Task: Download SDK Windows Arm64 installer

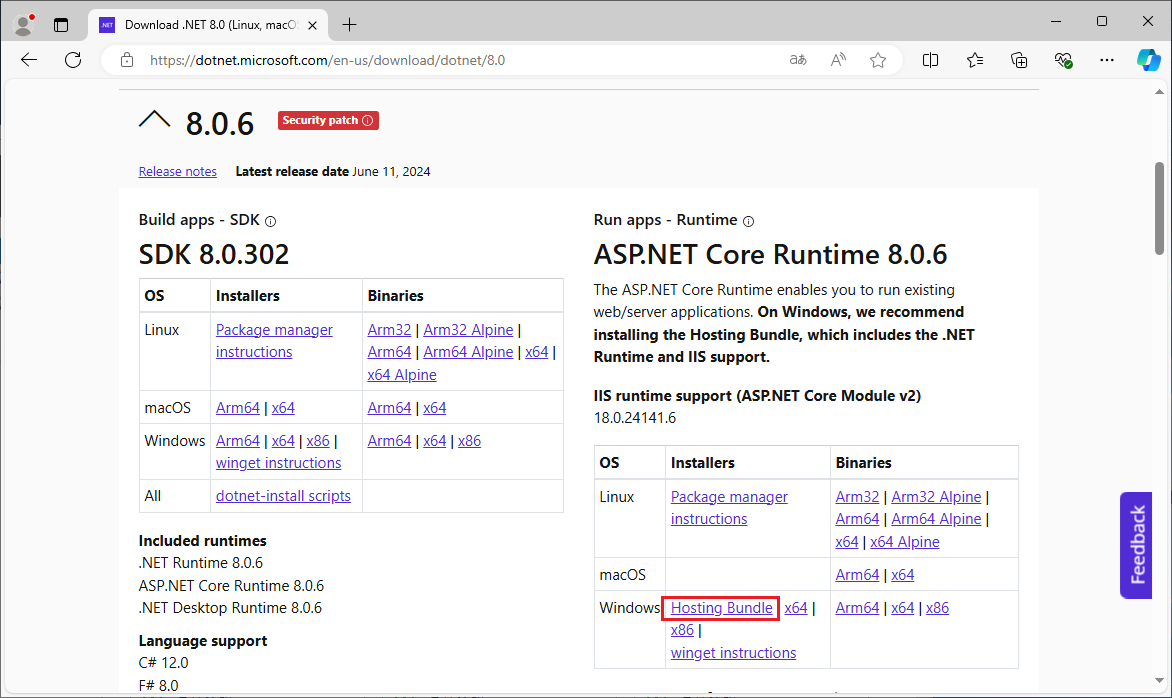Action: (x=238, y=441)
